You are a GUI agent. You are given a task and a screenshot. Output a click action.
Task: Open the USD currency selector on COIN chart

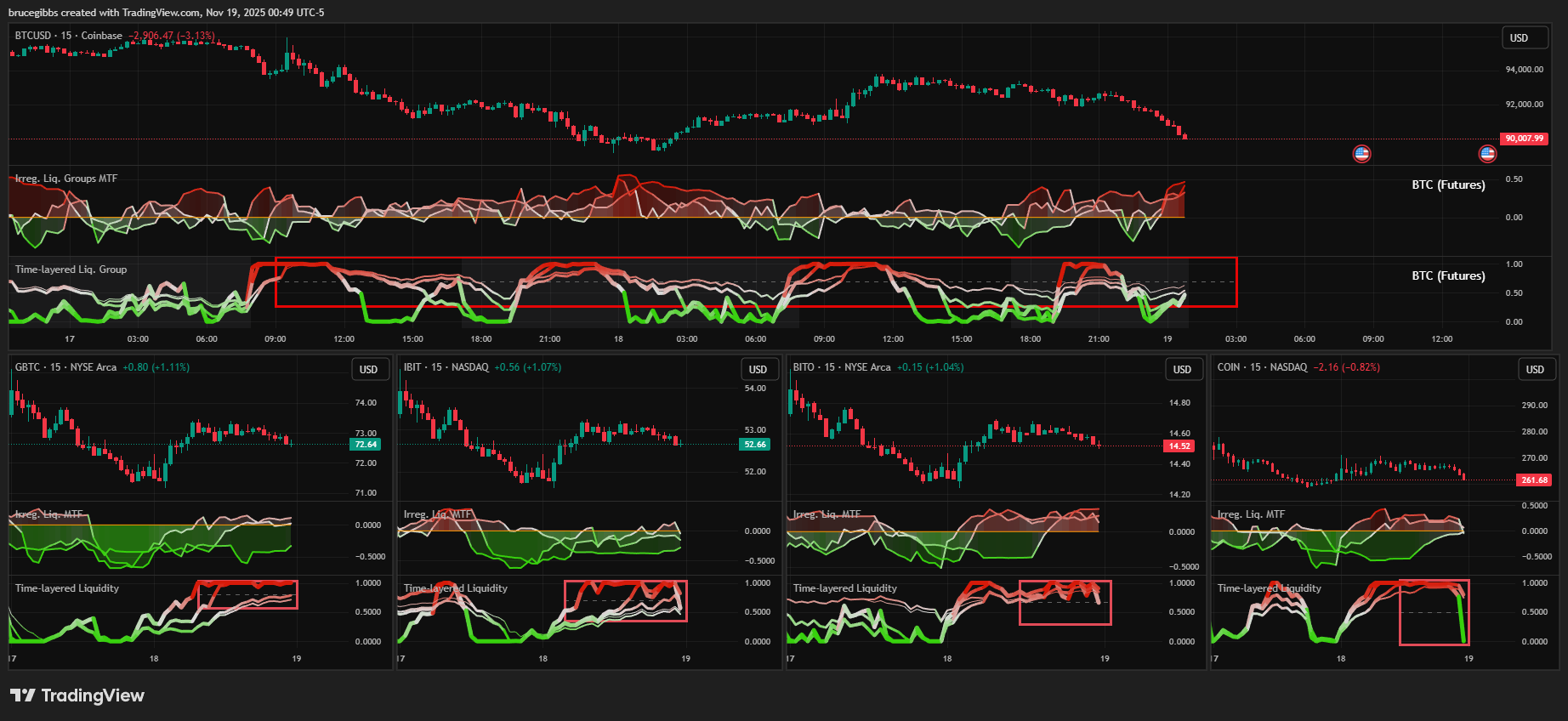coord(1535,370)
